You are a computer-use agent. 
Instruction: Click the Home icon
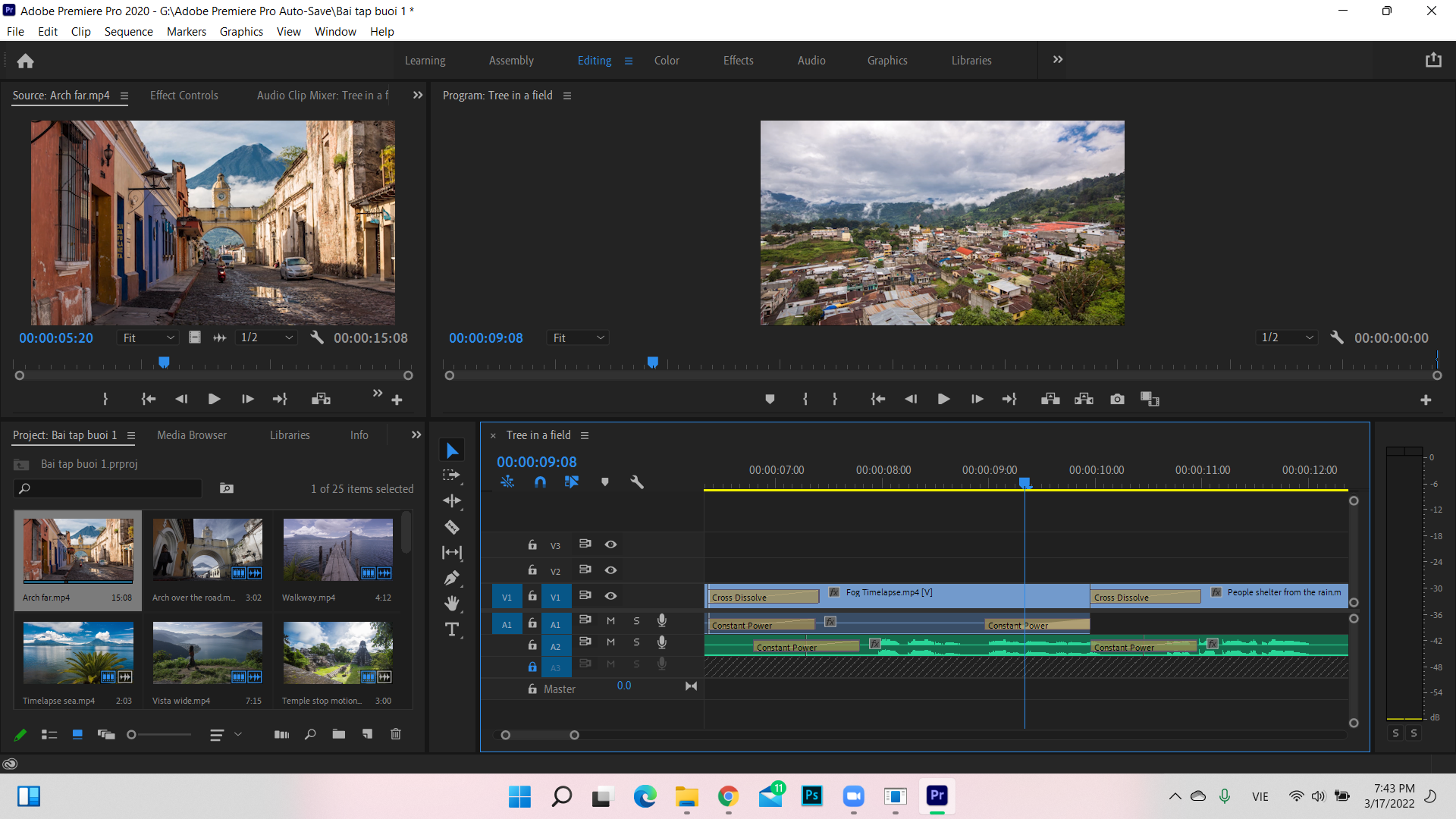coord(25,61)
